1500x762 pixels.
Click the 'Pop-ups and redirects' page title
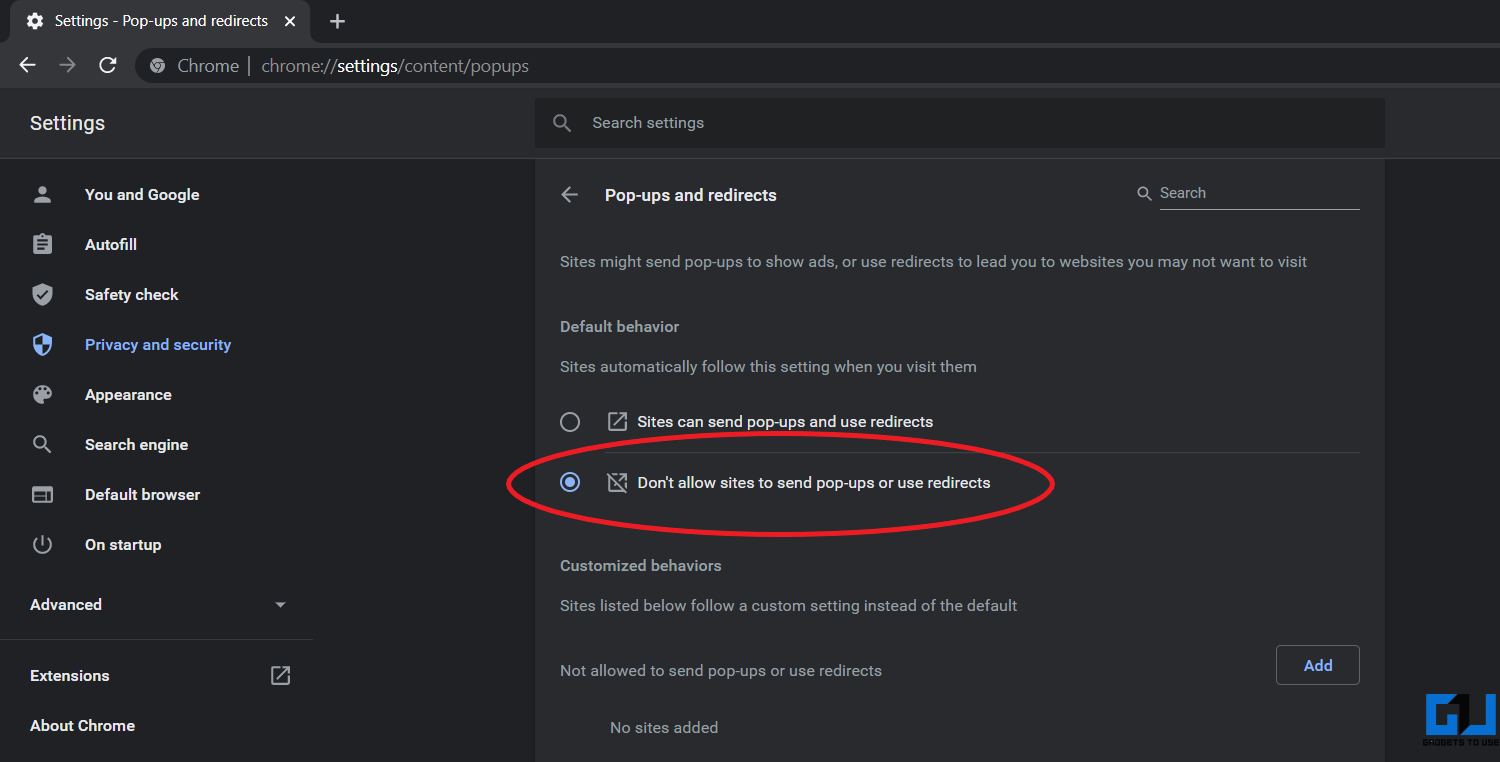(x=691, y=195)
